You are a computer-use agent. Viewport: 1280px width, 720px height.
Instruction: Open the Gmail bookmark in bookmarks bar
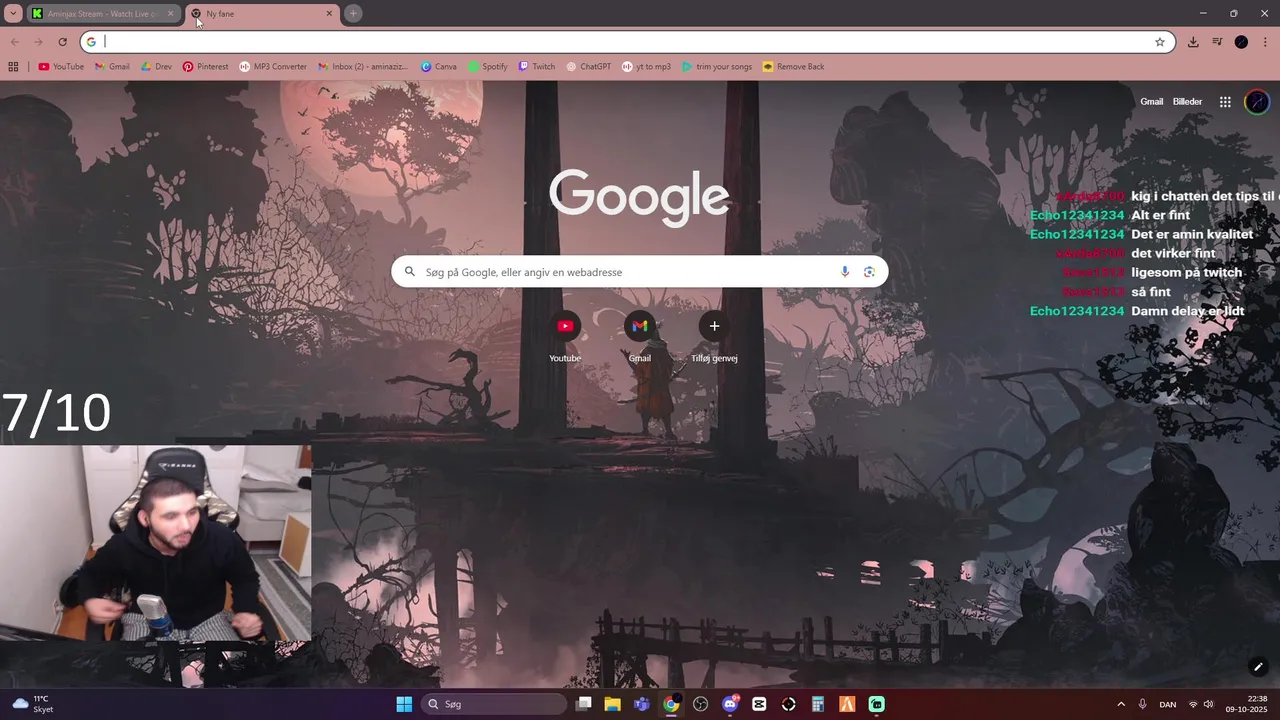click(112, 67)
